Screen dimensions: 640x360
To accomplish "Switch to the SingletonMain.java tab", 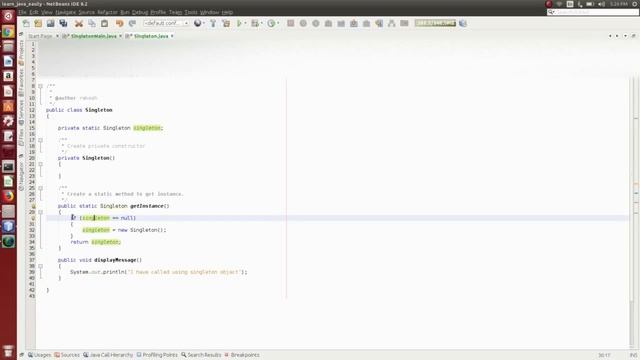I will point(93,36).
